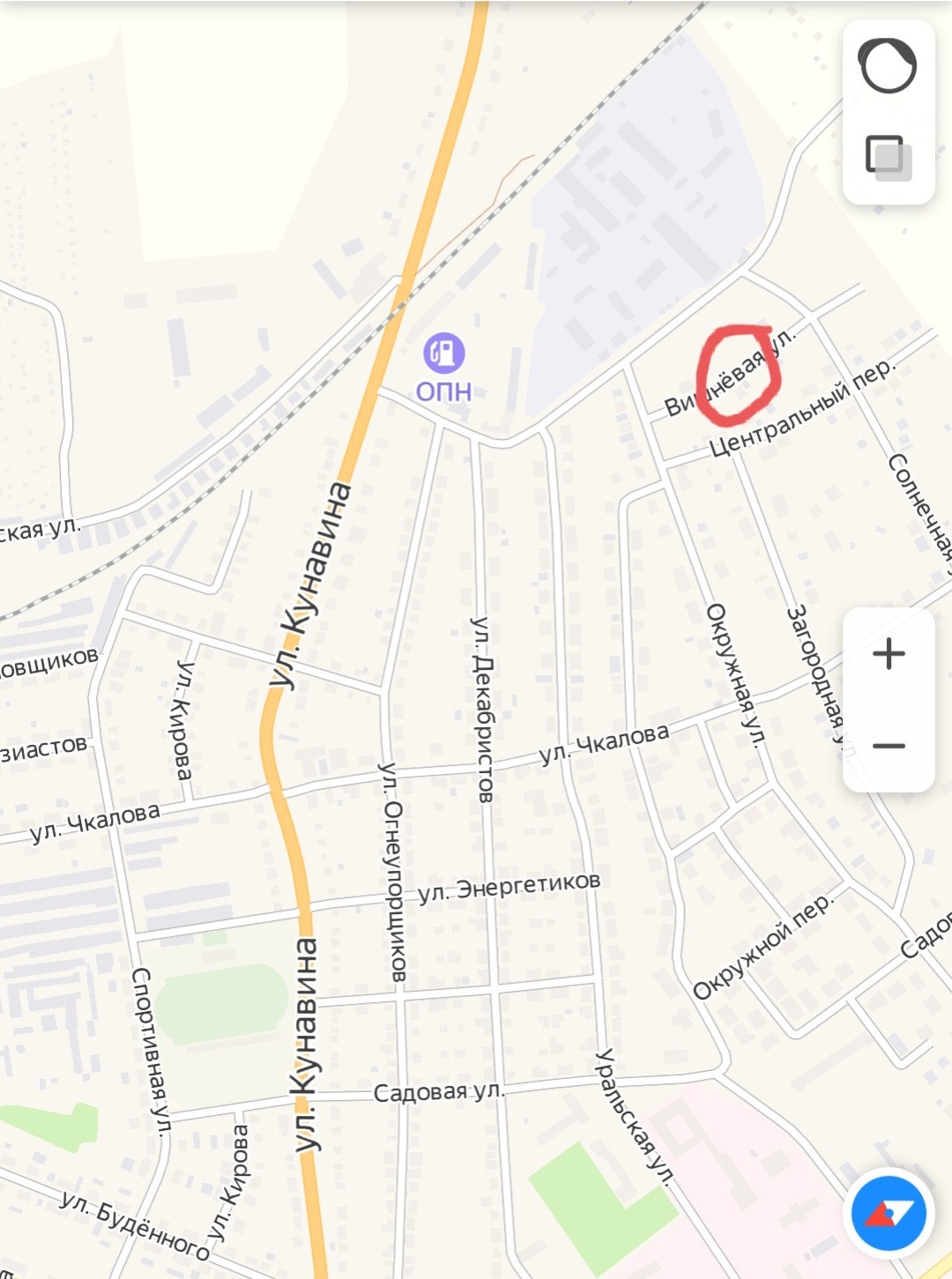Image resolution: width=952 pixels, height=1279 pixels.
Task: Select the Спортивная ул. street label
Action: click(152, 1050)
